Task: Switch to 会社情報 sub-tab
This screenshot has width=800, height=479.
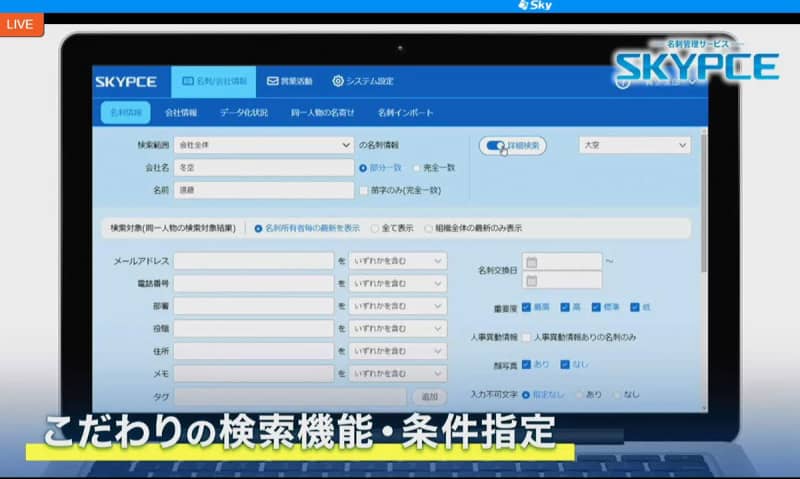Action: 181,113
